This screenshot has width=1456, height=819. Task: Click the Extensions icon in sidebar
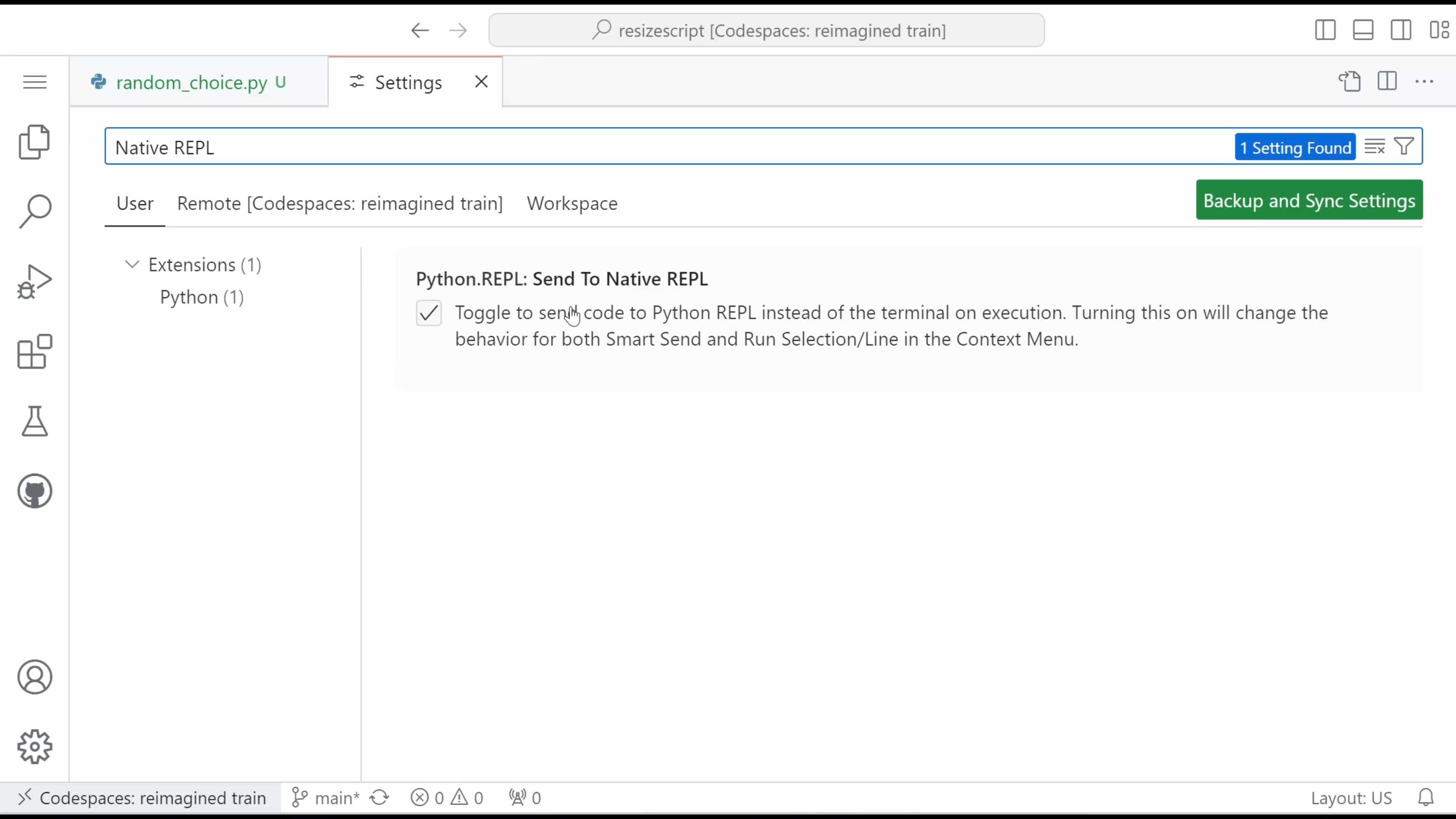coord(35,352)
